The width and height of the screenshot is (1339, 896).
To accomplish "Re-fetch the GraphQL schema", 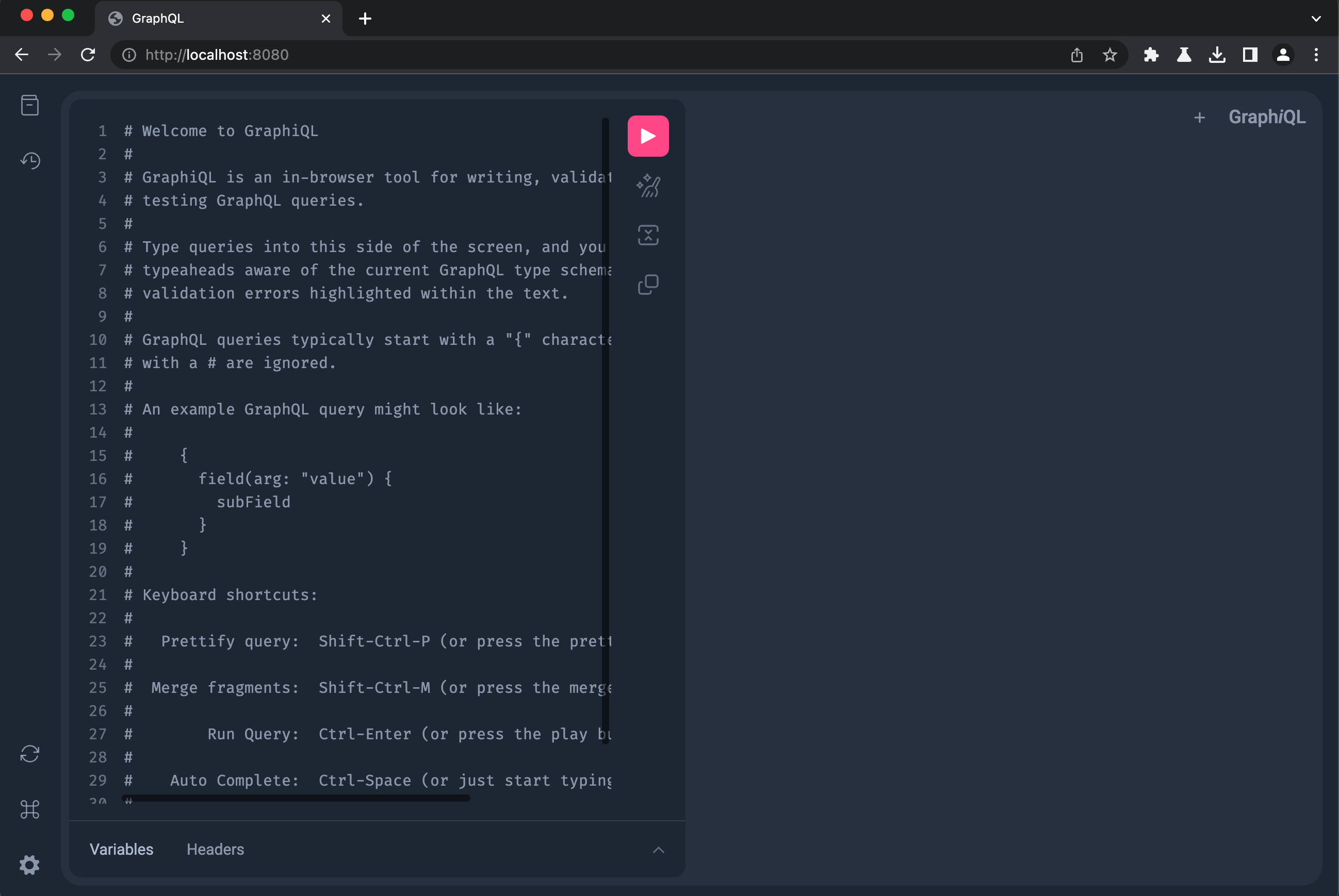I will coord(30,754).
